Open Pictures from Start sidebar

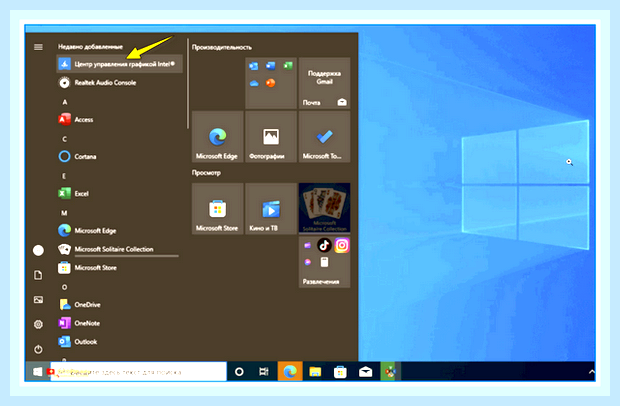38,300
